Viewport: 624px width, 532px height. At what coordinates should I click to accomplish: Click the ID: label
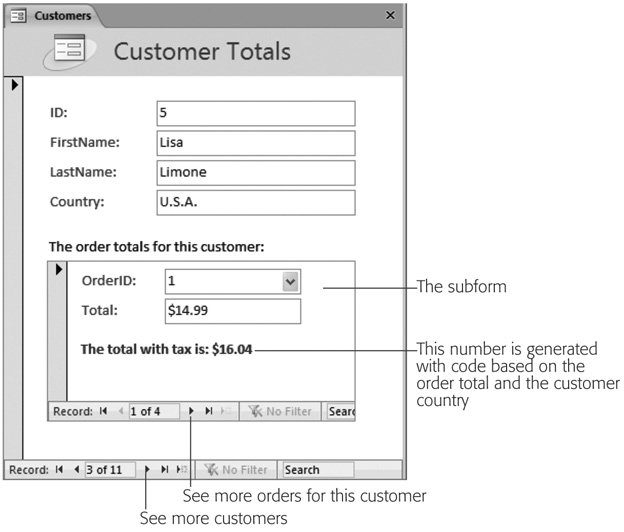pos(59,113)
